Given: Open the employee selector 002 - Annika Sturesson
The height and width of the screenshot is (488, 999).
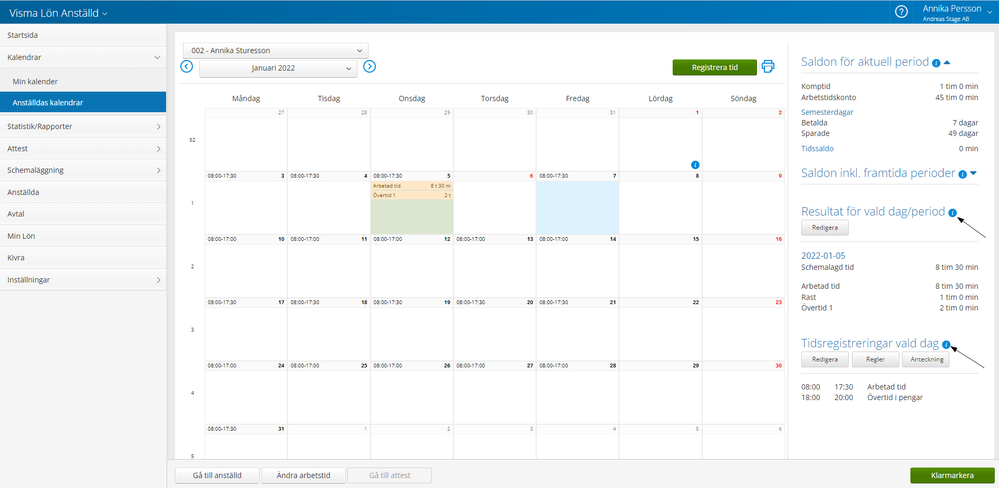Looking at the screenshot, I should pos(275,50).
